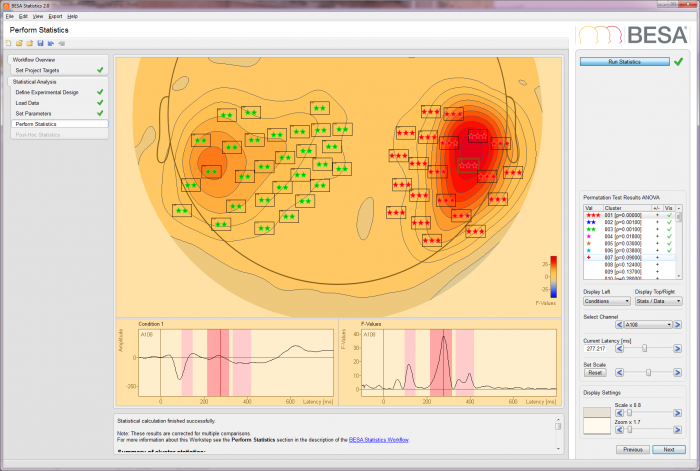Open the View menu
The image size is (700, 471).
38,16
